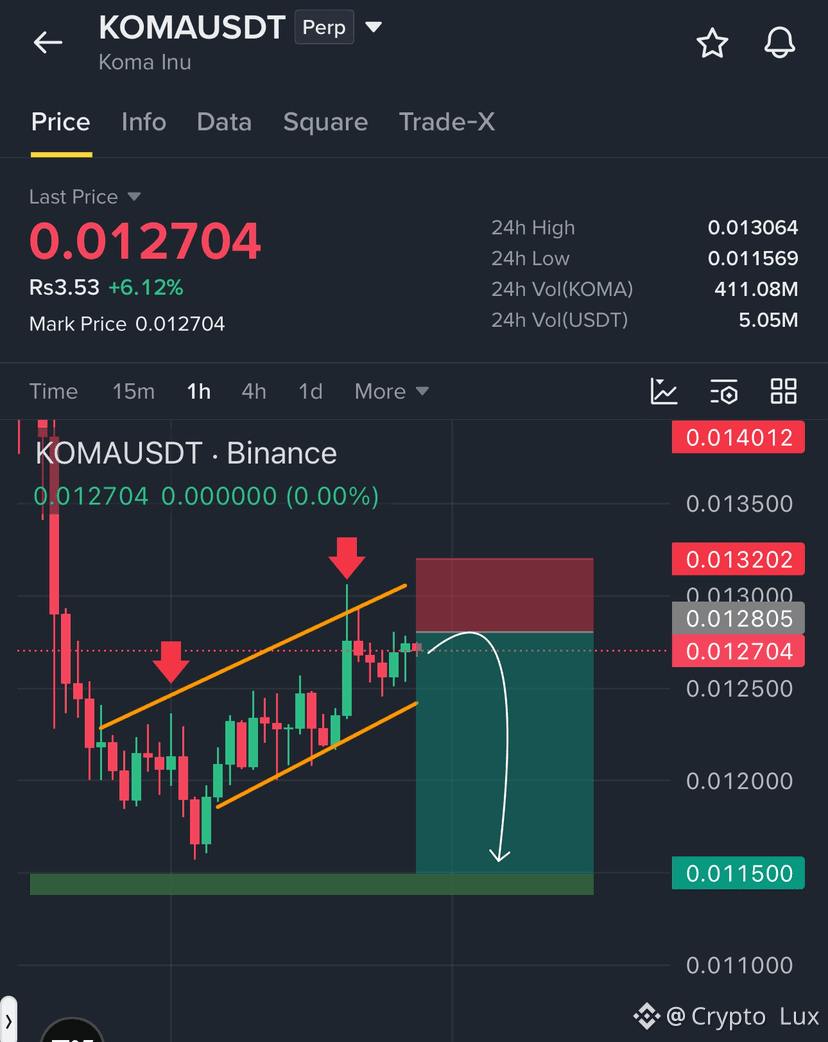Viewport: 828px width, 1042px height.
Task: Click the 0.012500 axis label
Action: click(739, 688)
